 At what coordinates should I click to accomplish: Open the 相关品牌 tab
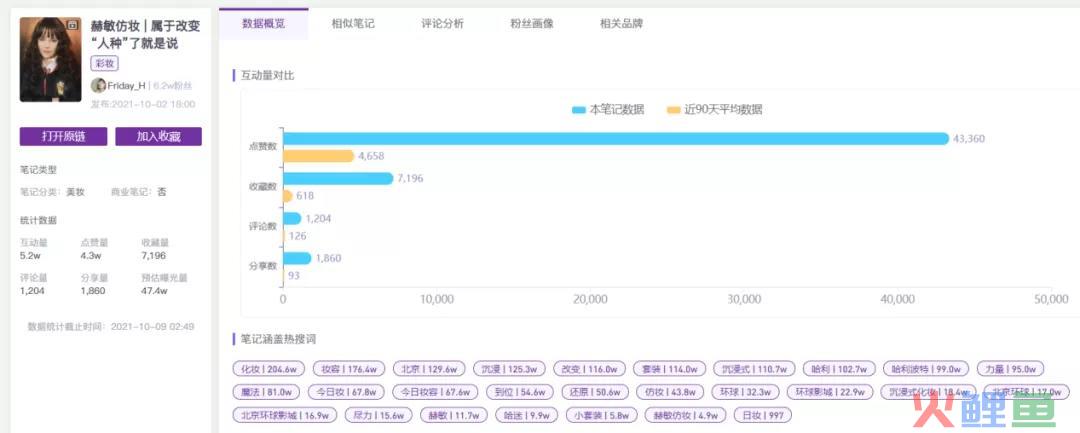point(621,23)
